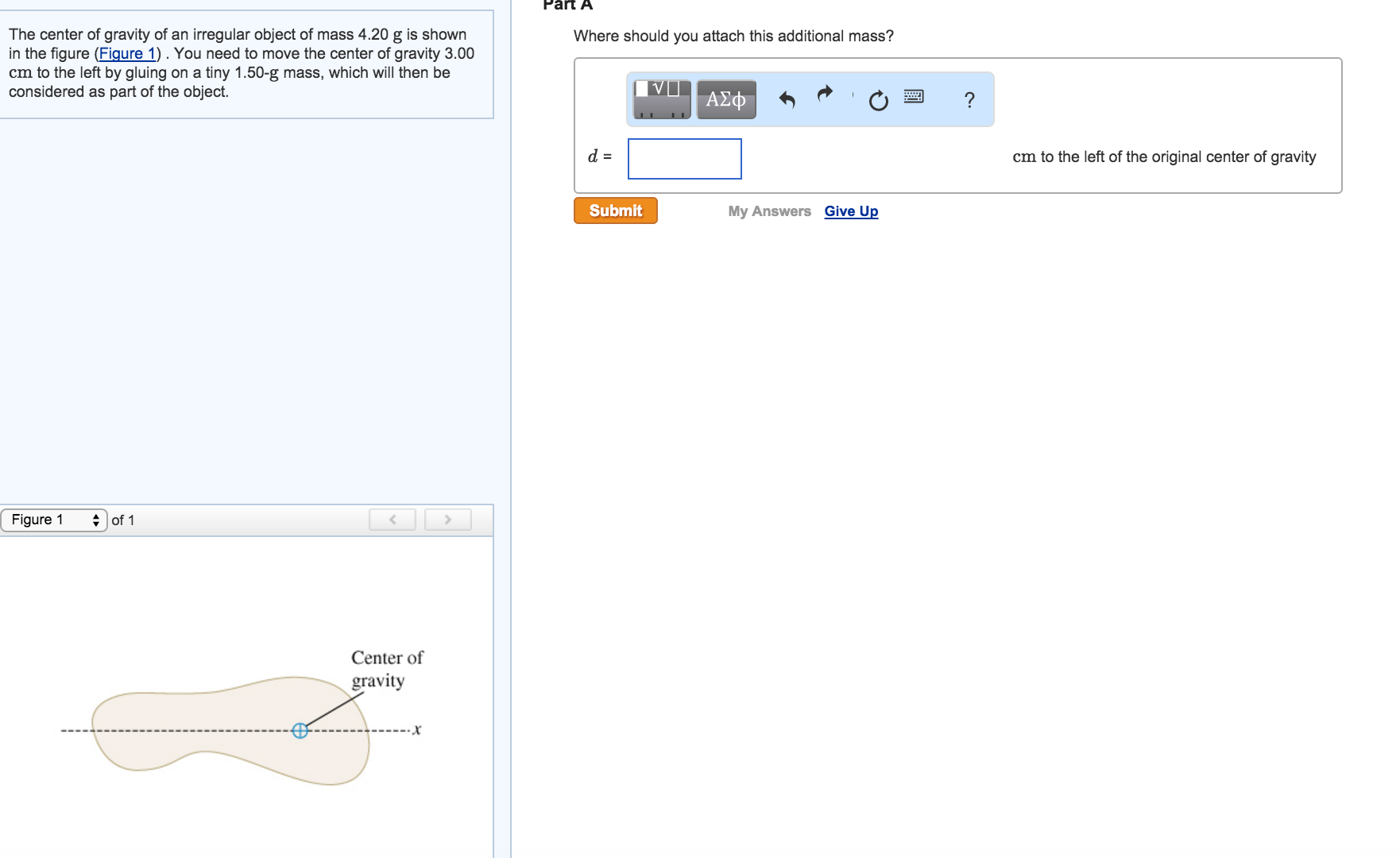Open the Figure 1 hyperlink in problem text
Viewport: 1400px width, 858px height.
(x=127, y=53)
